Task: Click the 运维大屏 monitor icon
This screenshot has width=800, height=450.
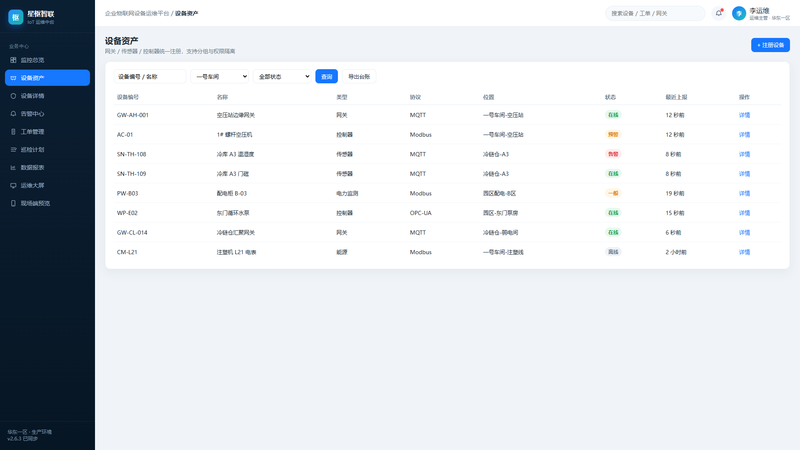Action: [x=13, y=185]
